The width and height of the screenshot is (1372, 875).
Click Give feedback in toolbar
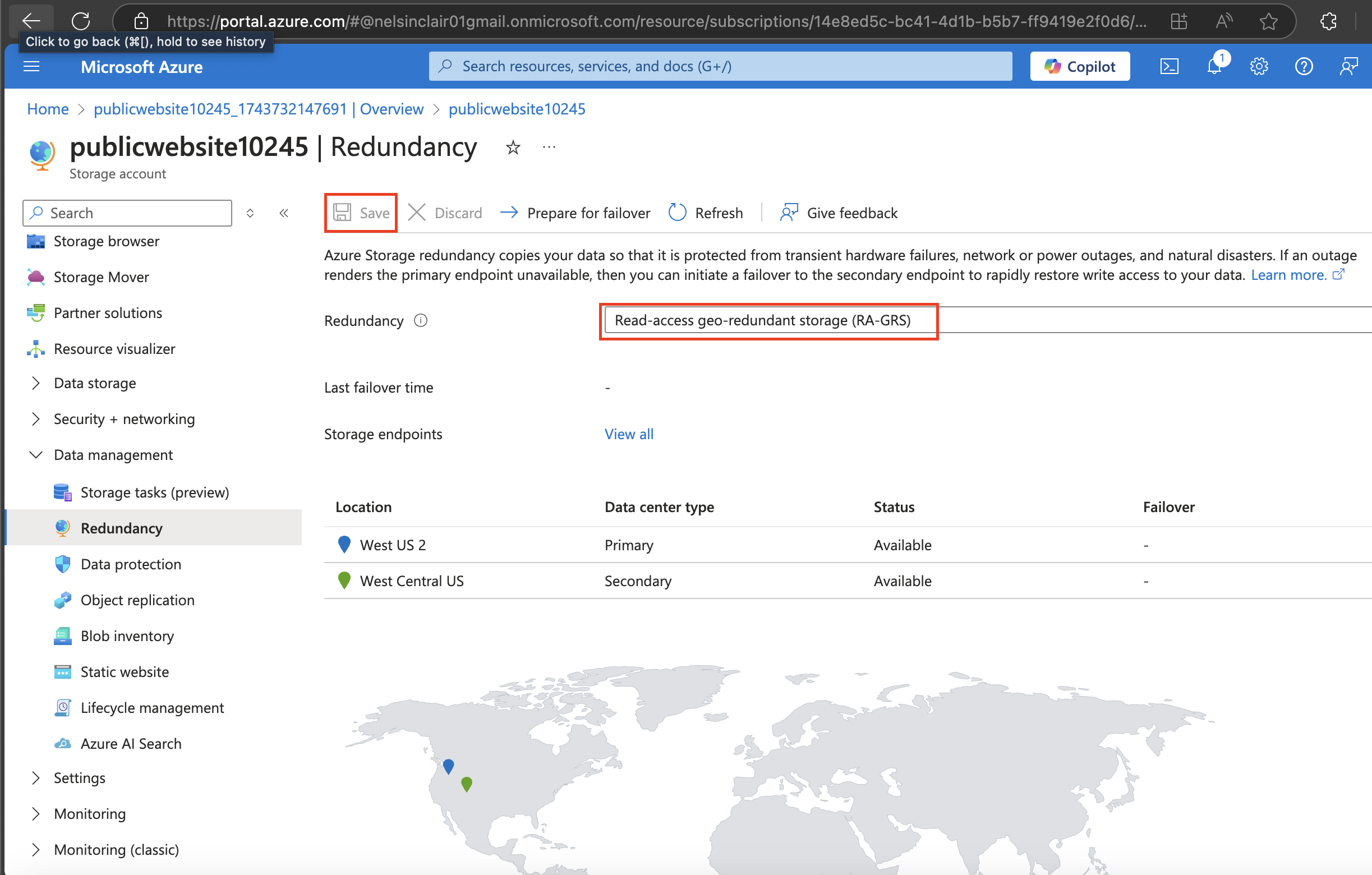pos(838,213)
